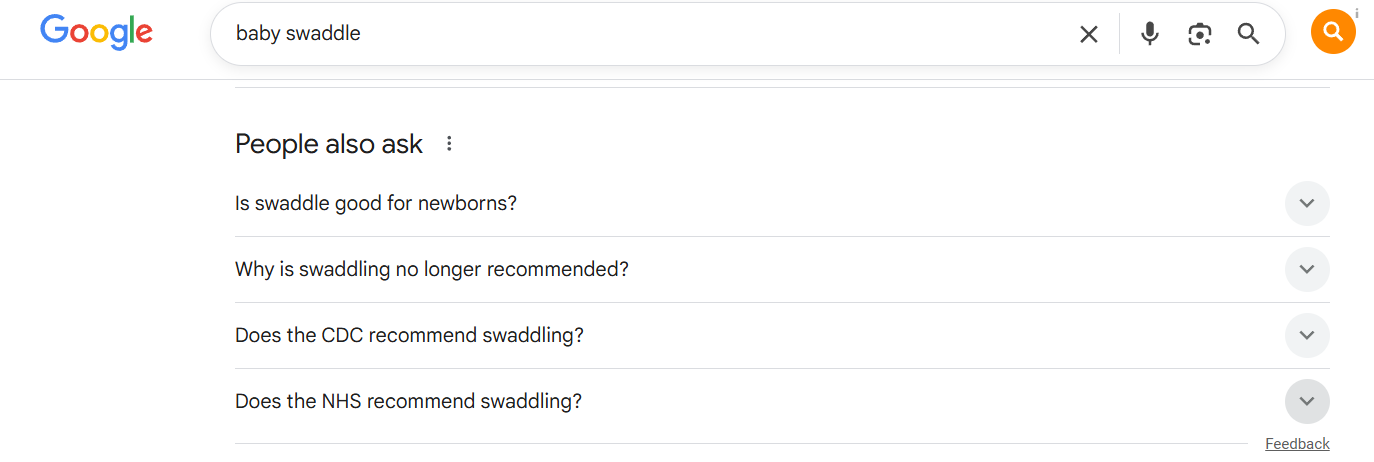Open 'Why is swaddling no longer recommended?' question

tap(431, 270)
